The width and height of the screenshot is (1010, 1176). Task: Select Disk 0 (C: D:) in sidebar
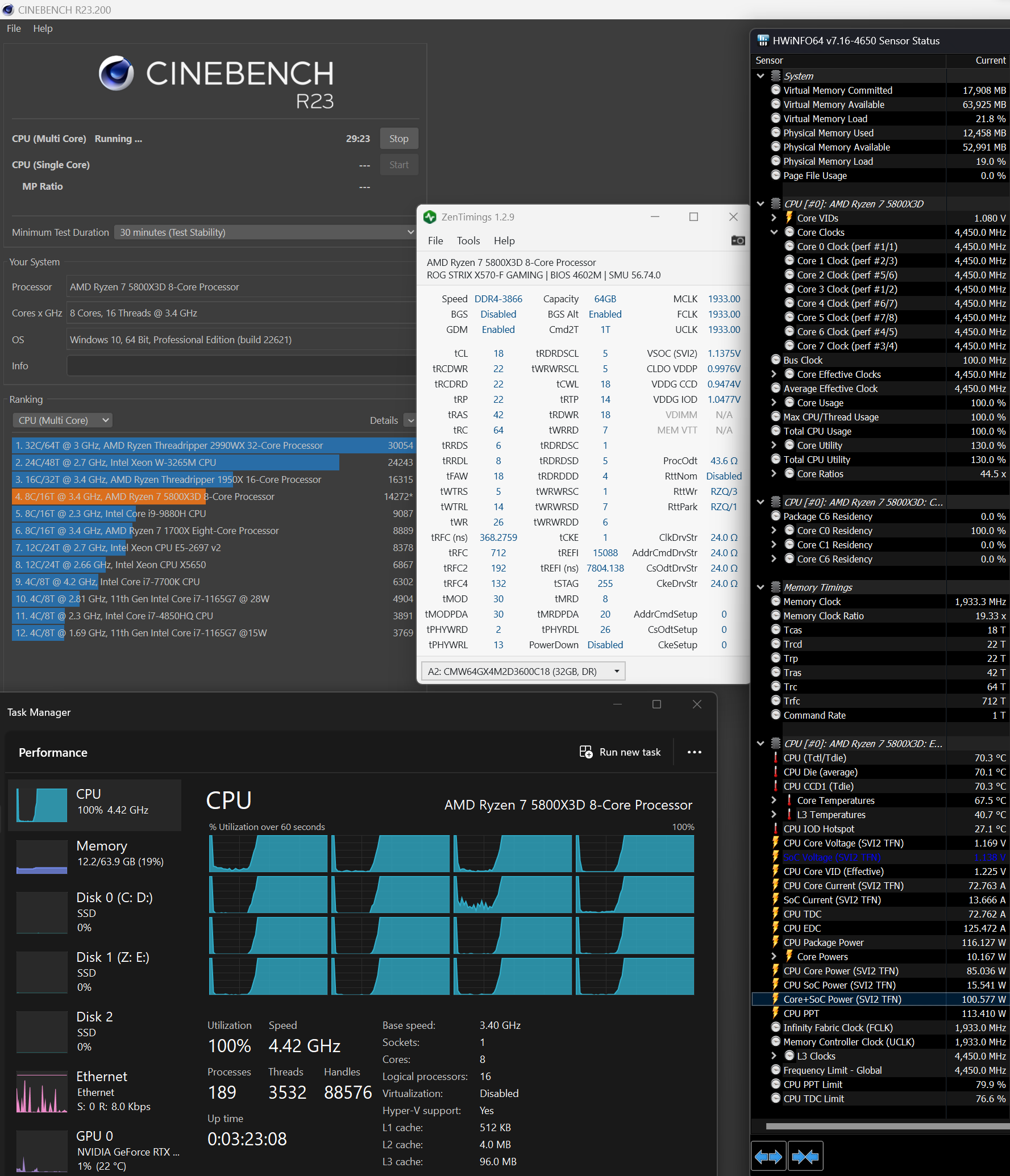click(x=94, y=912)
